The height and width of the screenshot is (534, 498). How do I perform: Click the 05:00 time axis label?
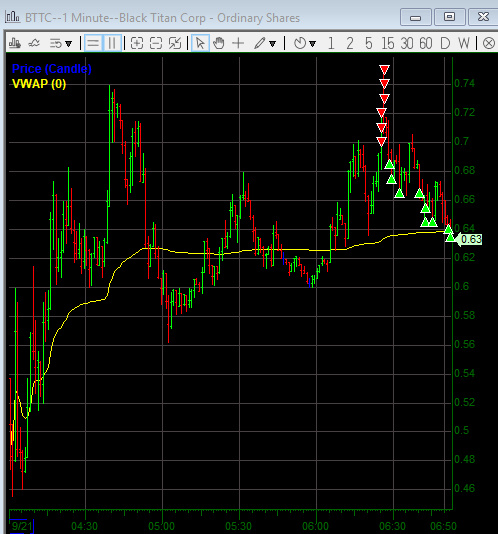pos(162,526)
